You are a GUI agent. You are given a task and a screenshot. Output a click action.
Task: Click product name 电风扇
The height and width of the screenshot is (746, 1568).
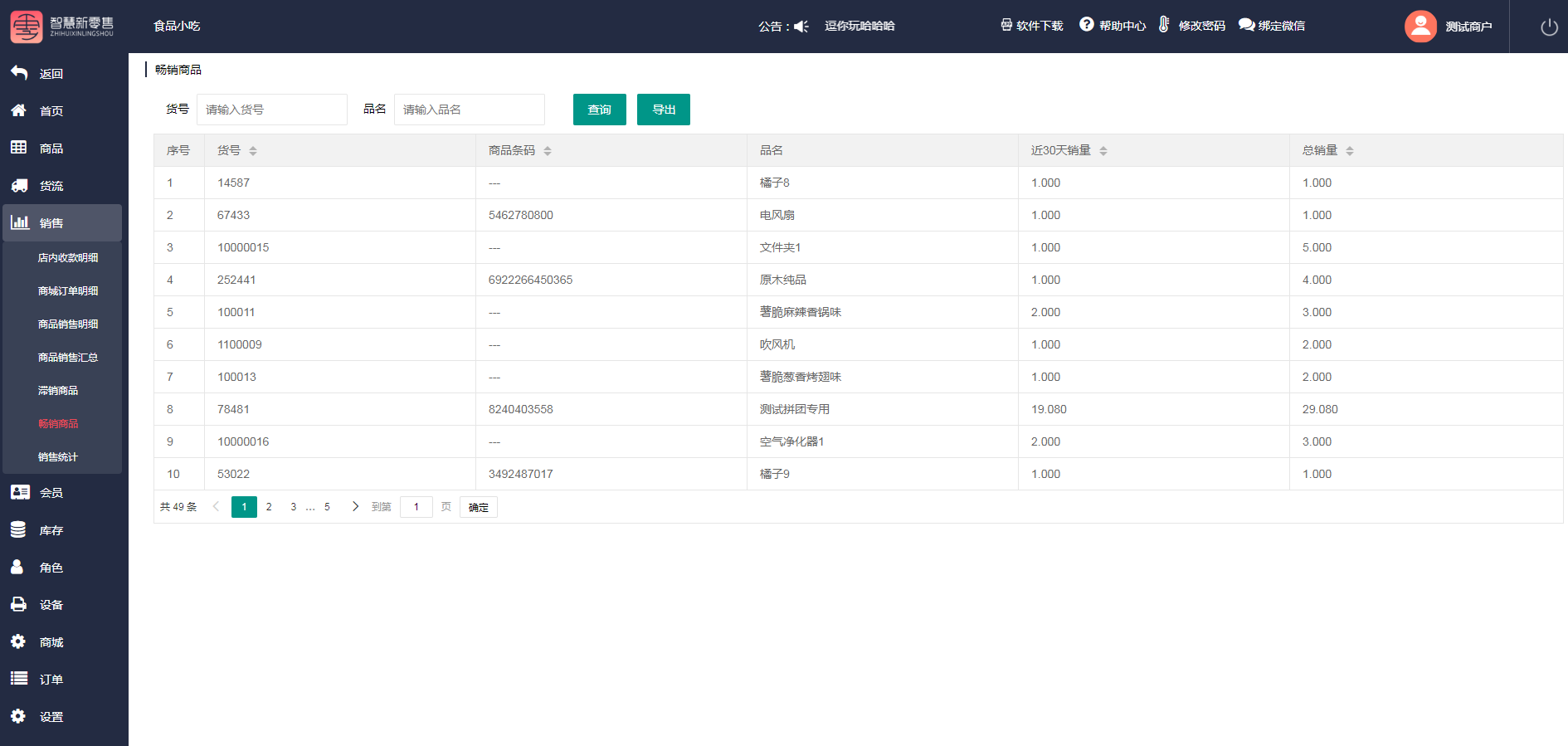coord(777,215)
